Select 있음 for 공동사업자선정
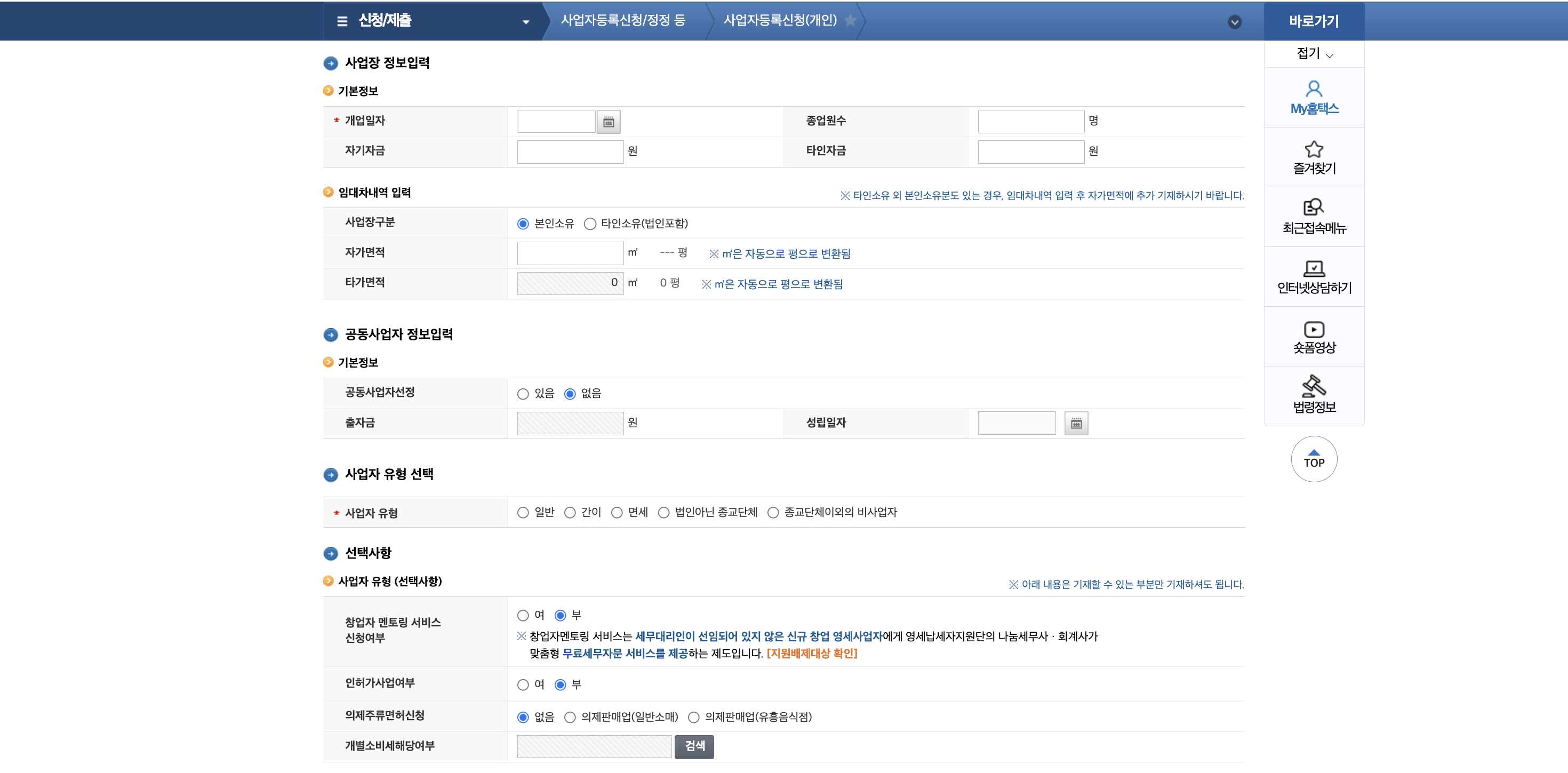The width and height of the screenshot is (1568, 773). pyautogui.click(x=523, y=394)
